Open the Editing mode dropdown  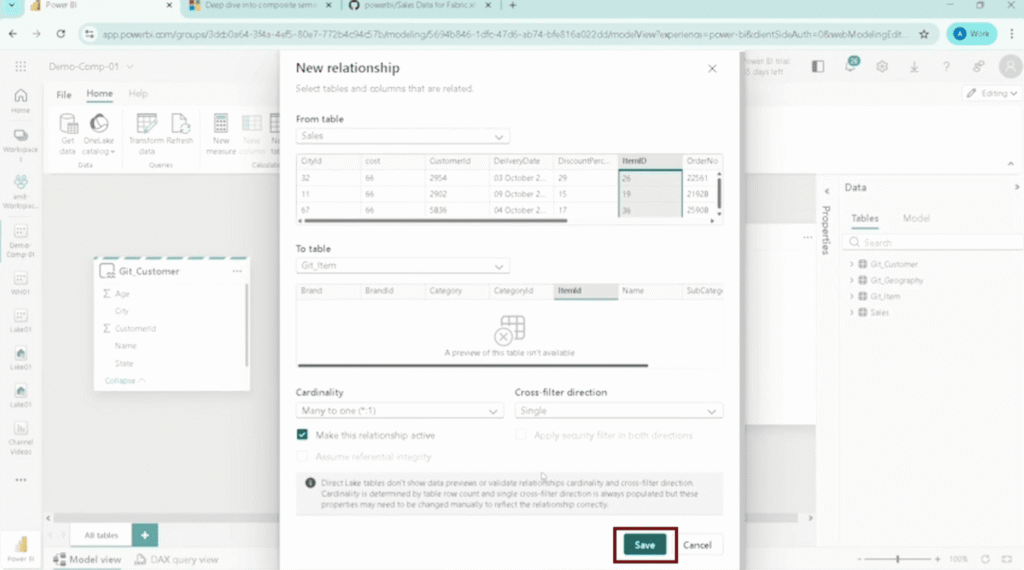point(991,93)
